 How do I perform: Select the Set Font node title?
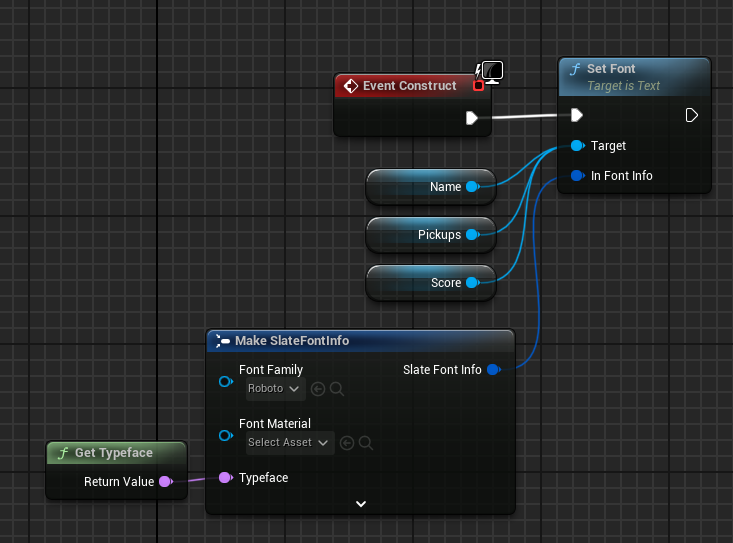coord(611,69)
